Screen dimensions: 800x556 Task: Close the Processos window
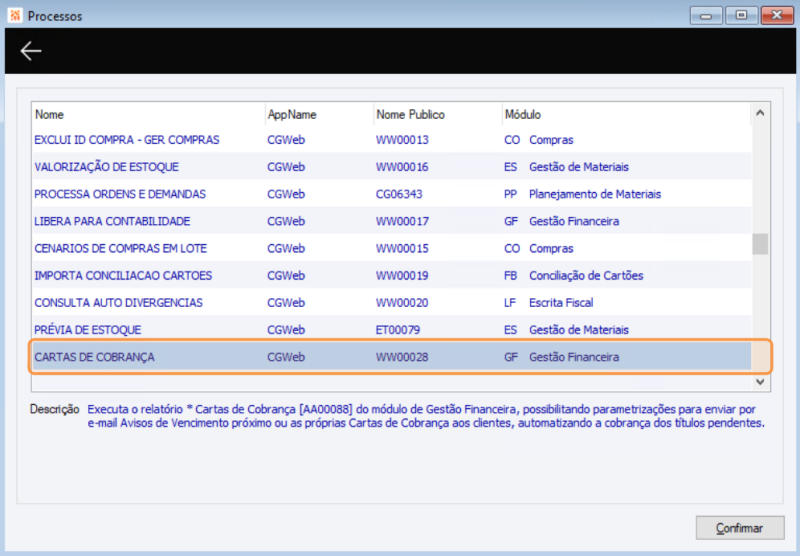point(777,15)
